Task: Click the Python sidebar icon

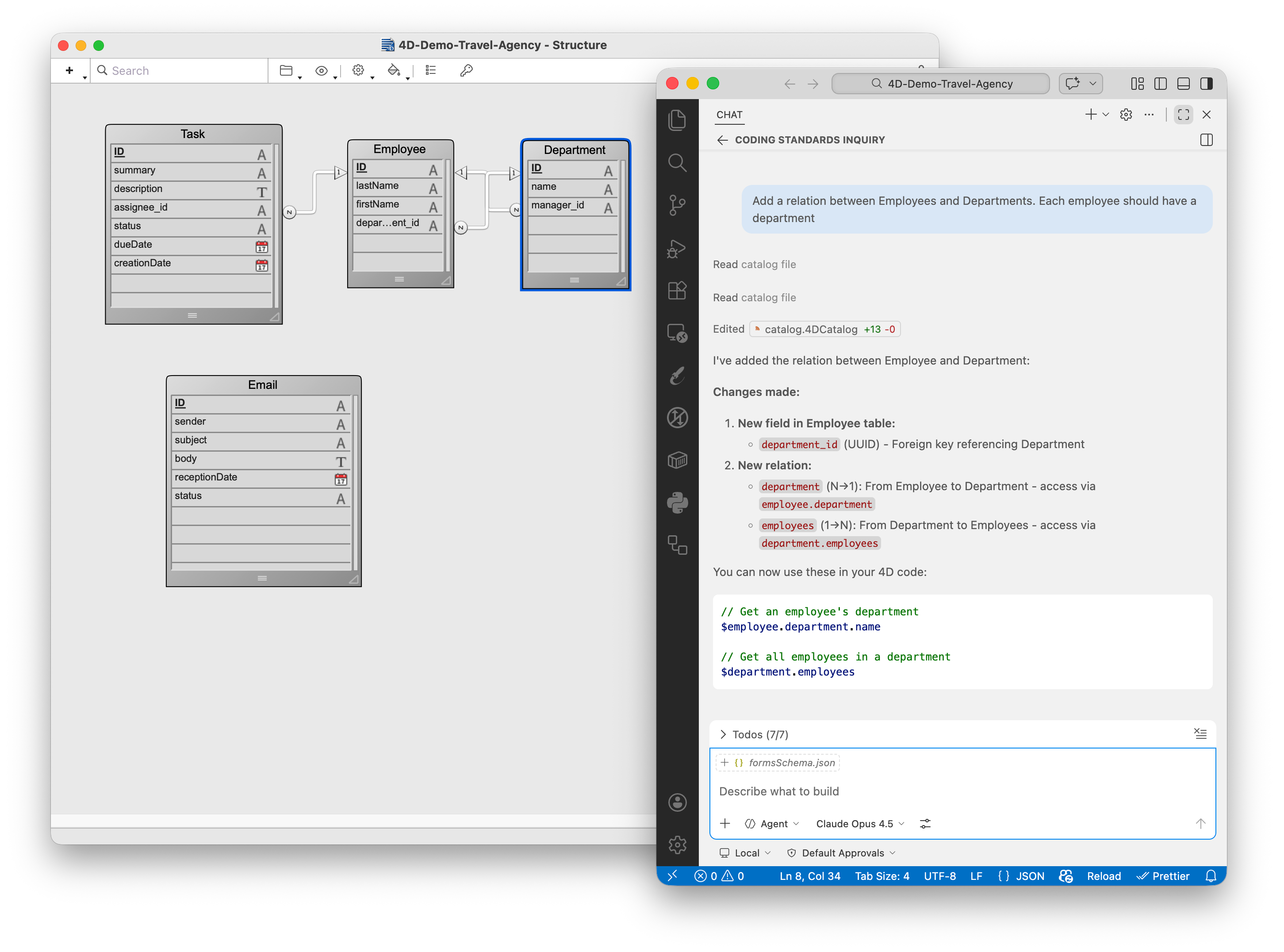Action: click(677, 503)
